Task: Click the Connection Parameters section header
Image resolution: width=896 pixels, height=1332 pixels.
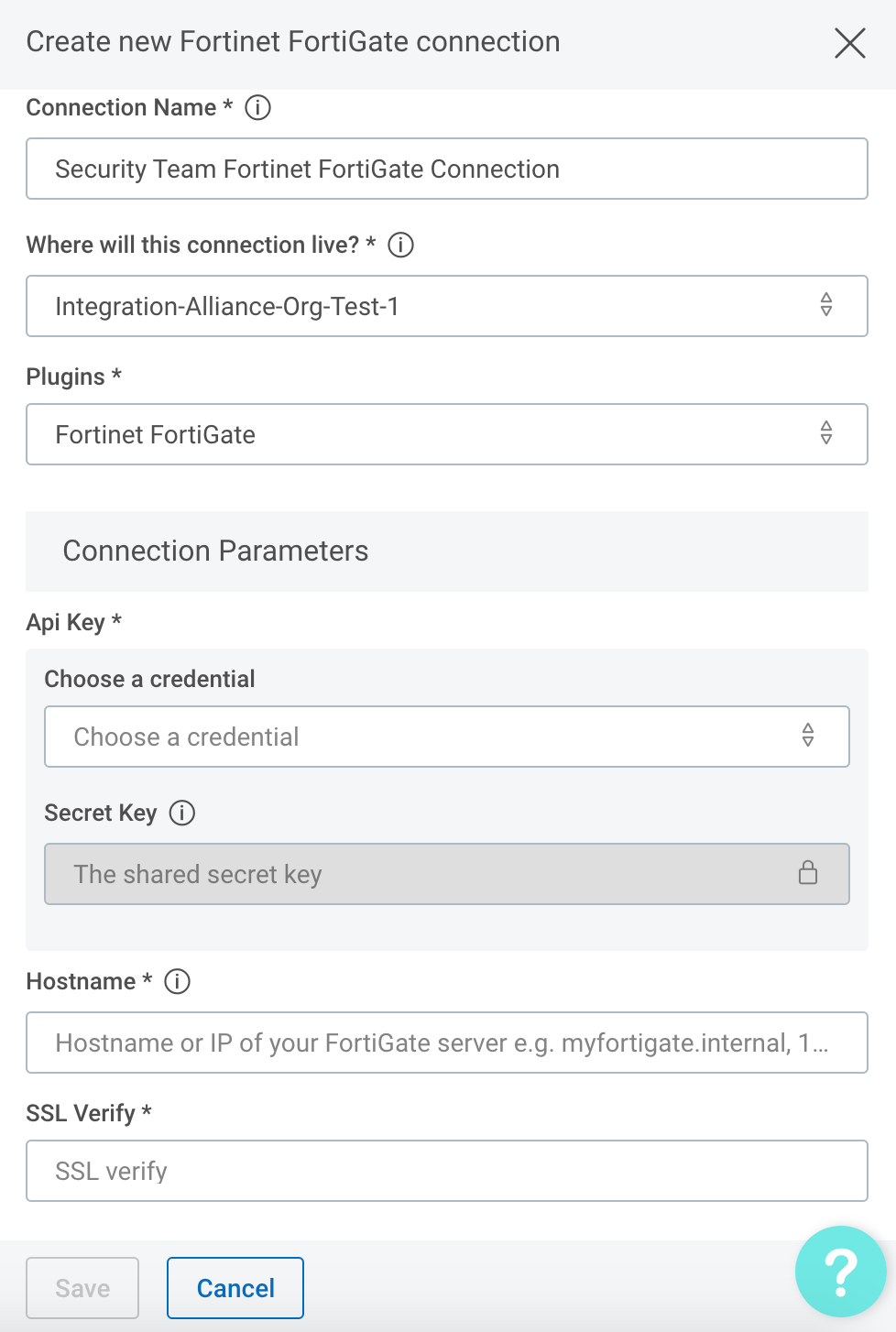Action: (x=216, y=551)
